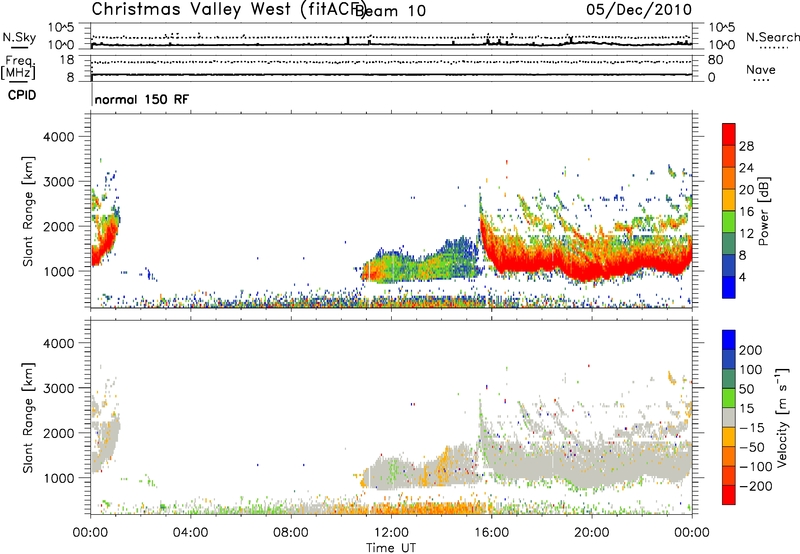This screenshot has height=554, width=800.
Task: Click the date "05/Dec/2010"
Action: click(639, 9)
